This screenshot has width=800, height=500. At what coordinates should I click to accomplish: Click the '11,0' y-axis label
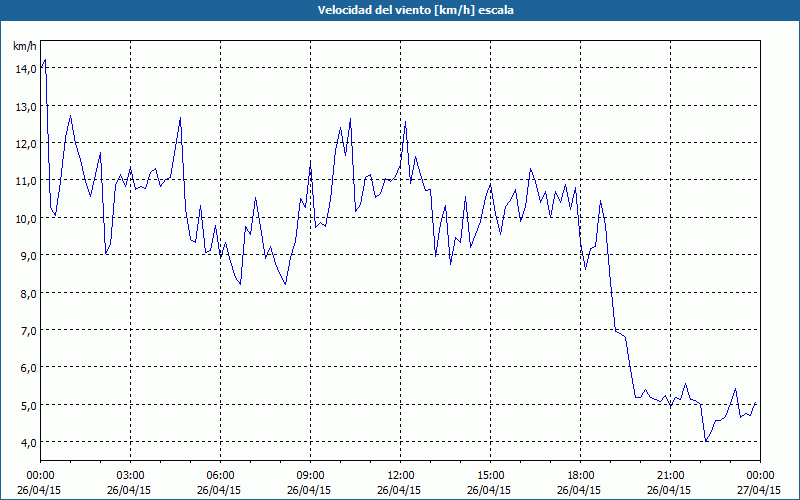(26, 181)
